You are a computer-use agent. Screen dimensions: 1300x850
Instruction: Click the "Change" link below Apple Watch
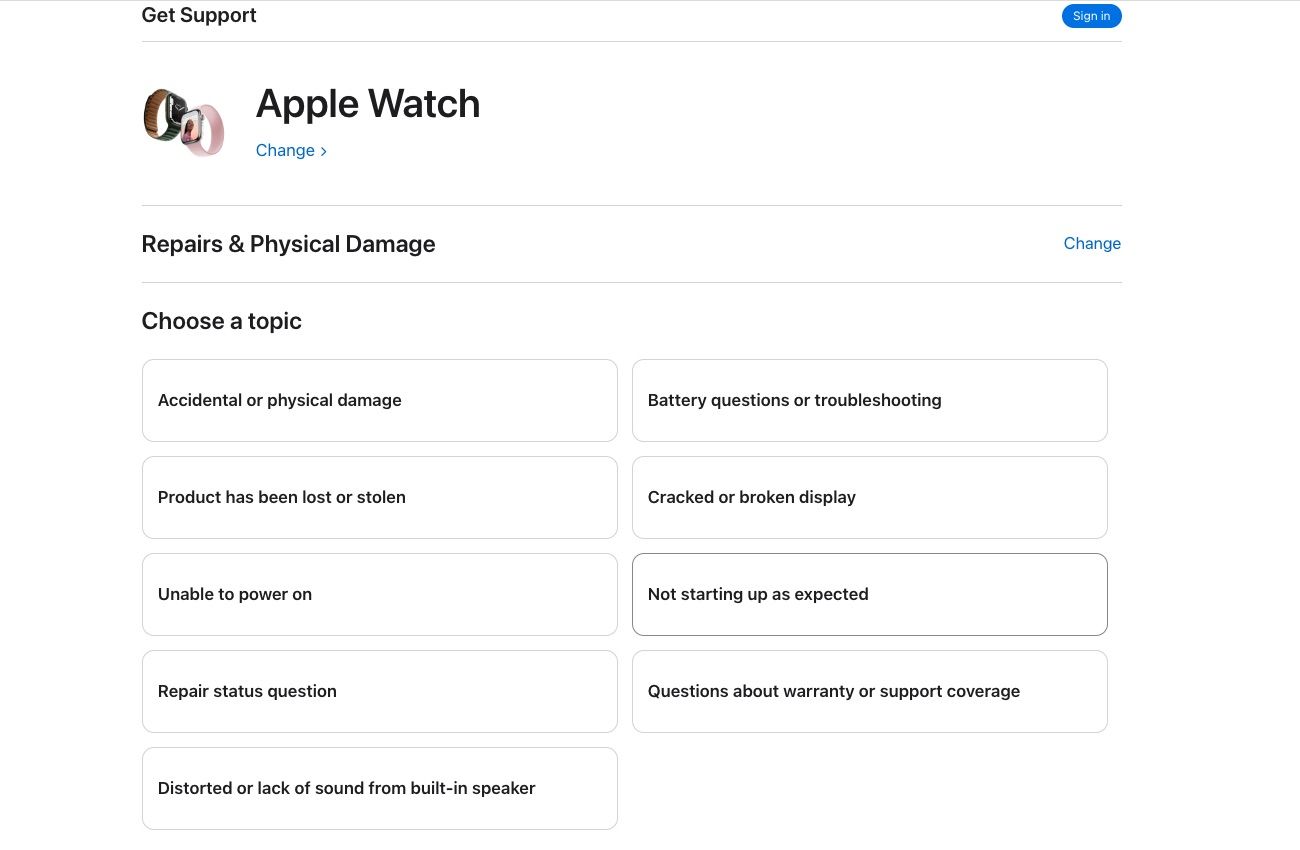click(x=285, y=150)
